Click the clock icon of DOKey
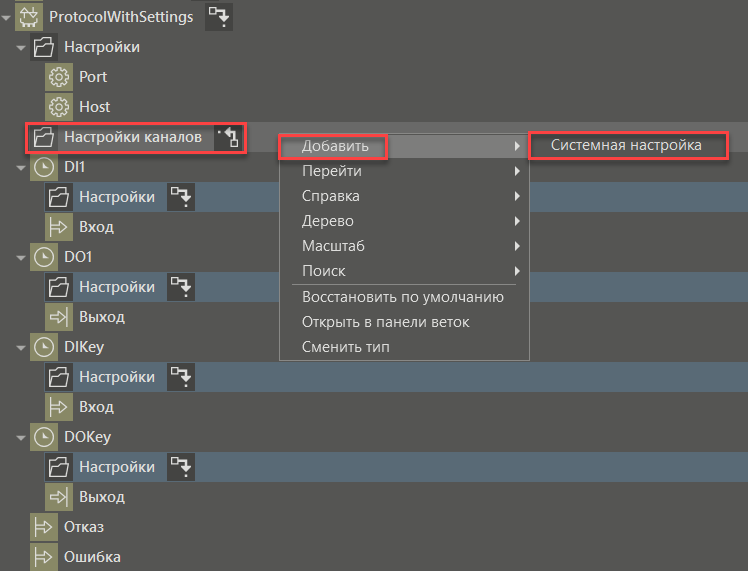 44,437
